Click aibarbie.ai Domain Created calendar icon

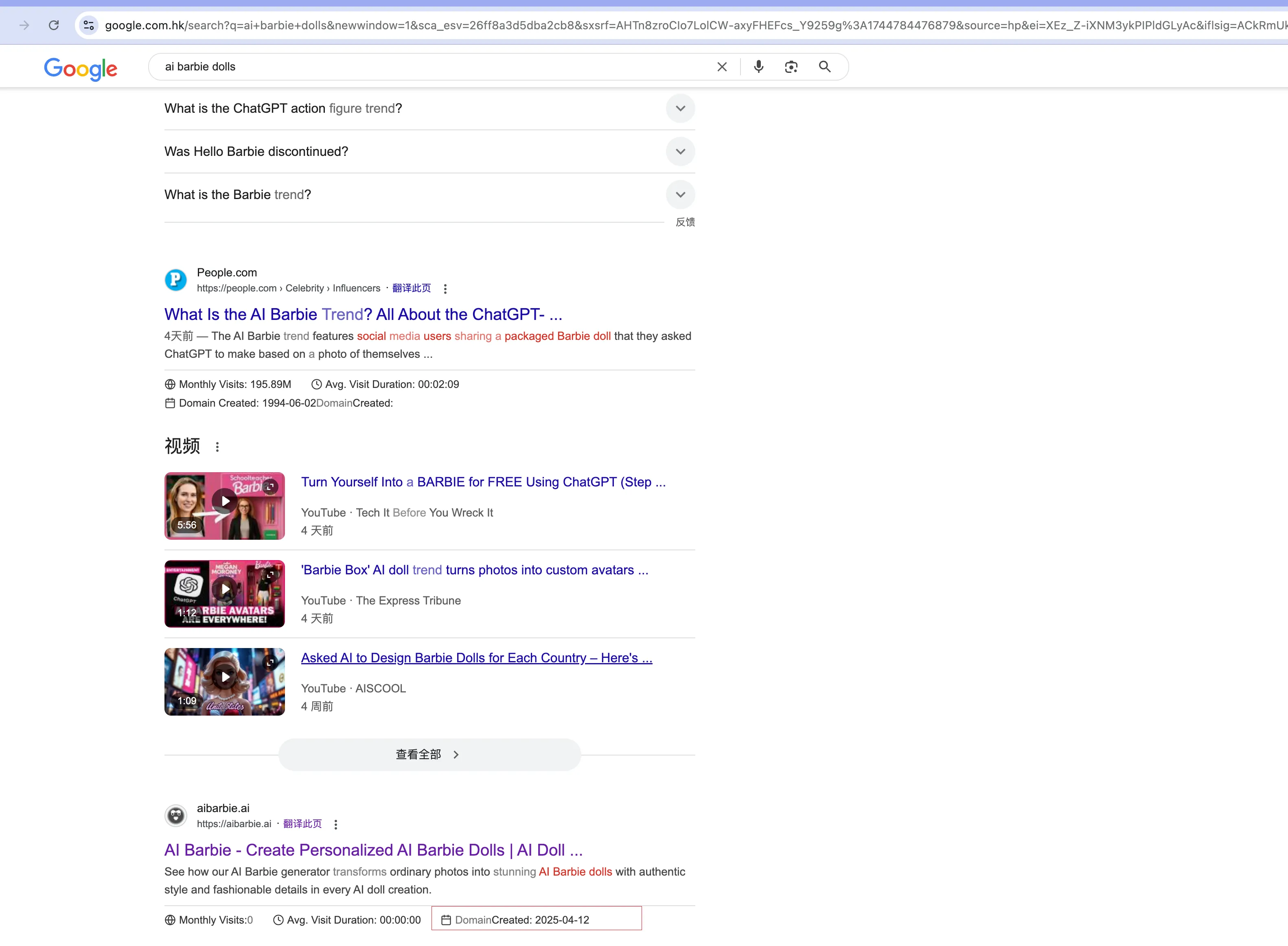click(x=446, y=920)
